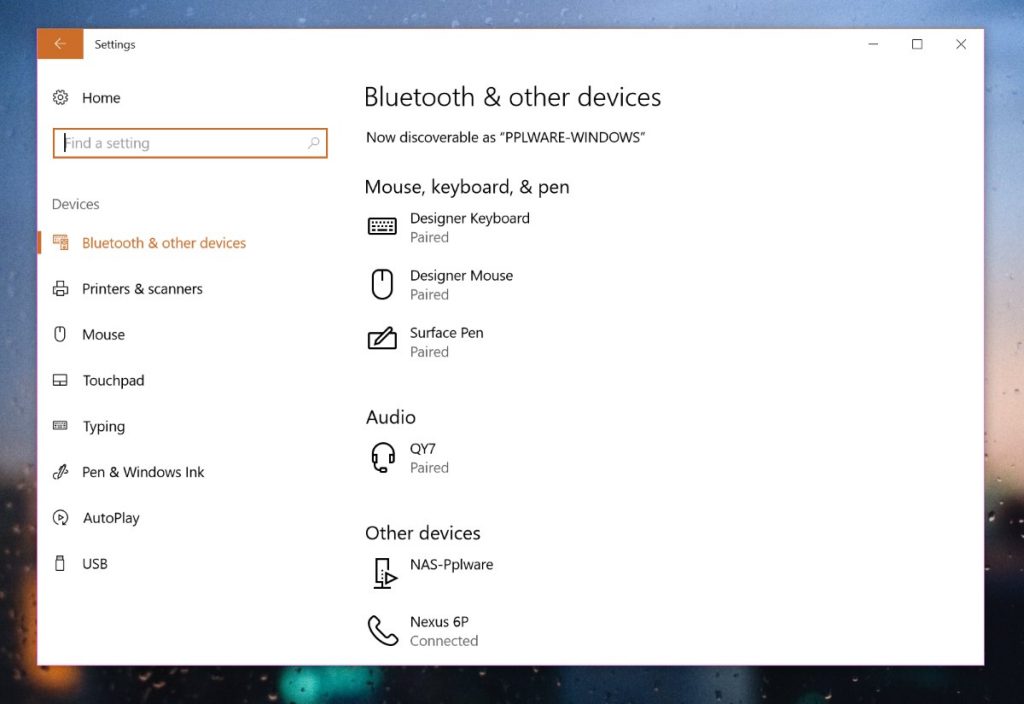Click the AutoPlay sidebar icon
Screen dimensions: 1024x704
60,517
